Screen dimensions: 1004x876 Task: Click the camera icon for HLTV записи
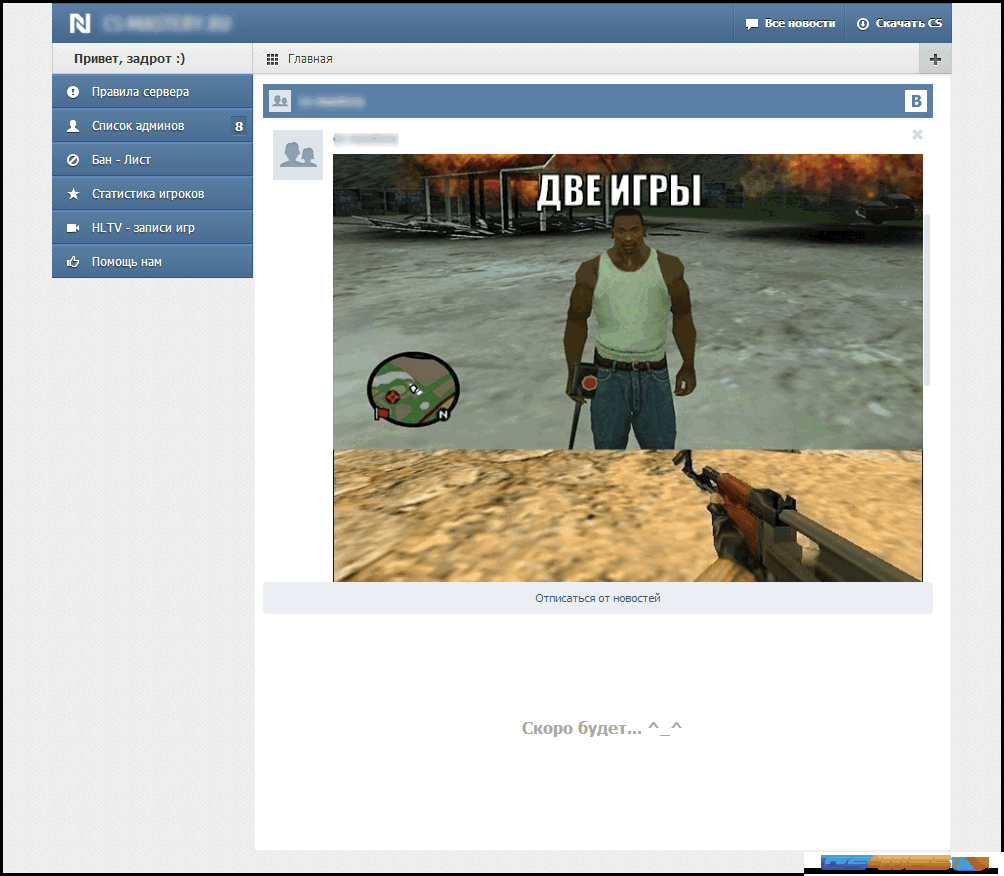(x=73, y=227)
